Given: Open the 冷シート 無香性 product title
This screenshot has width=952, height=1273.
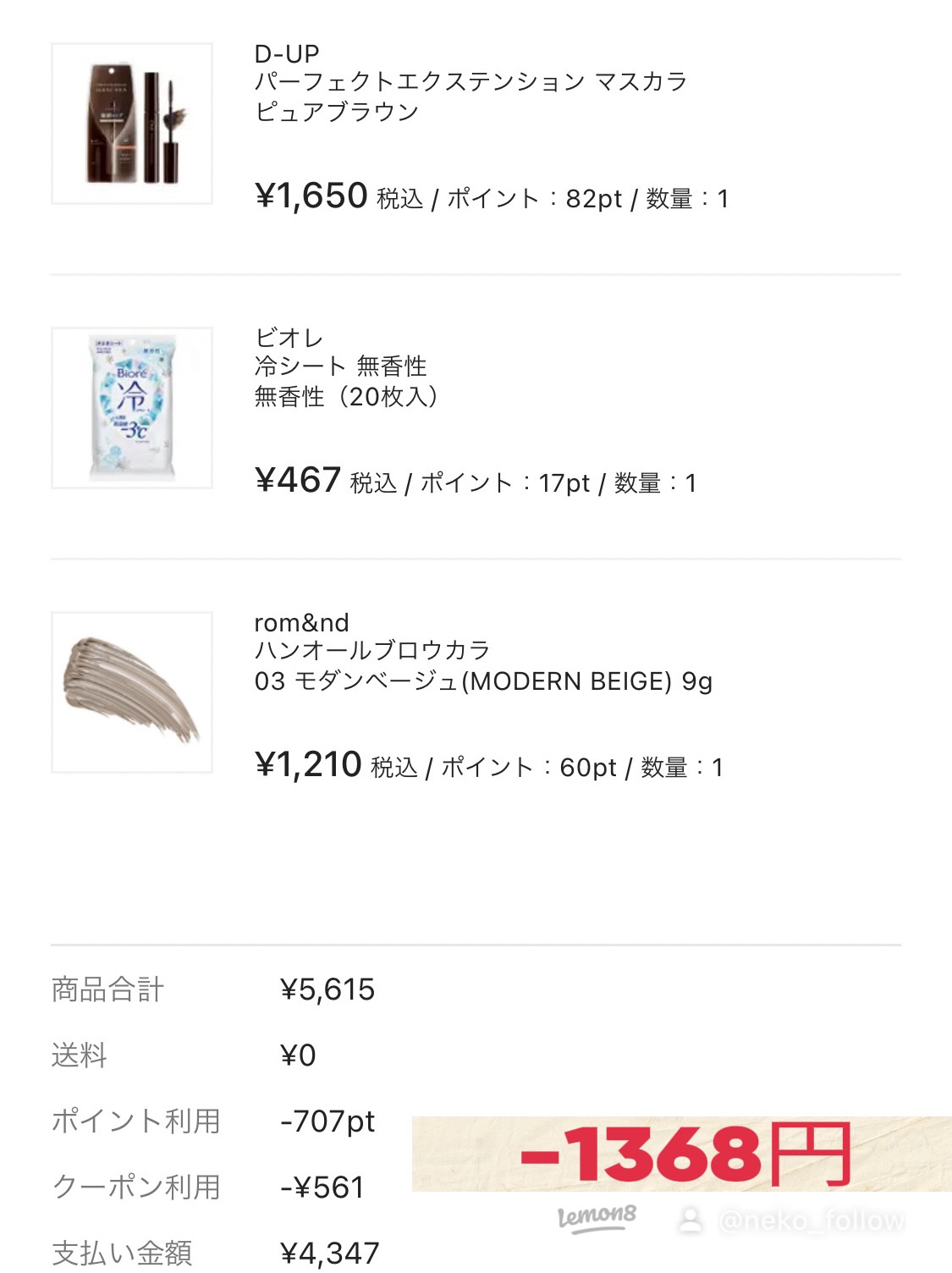Looking at the screenshot, I should [340, 366].
